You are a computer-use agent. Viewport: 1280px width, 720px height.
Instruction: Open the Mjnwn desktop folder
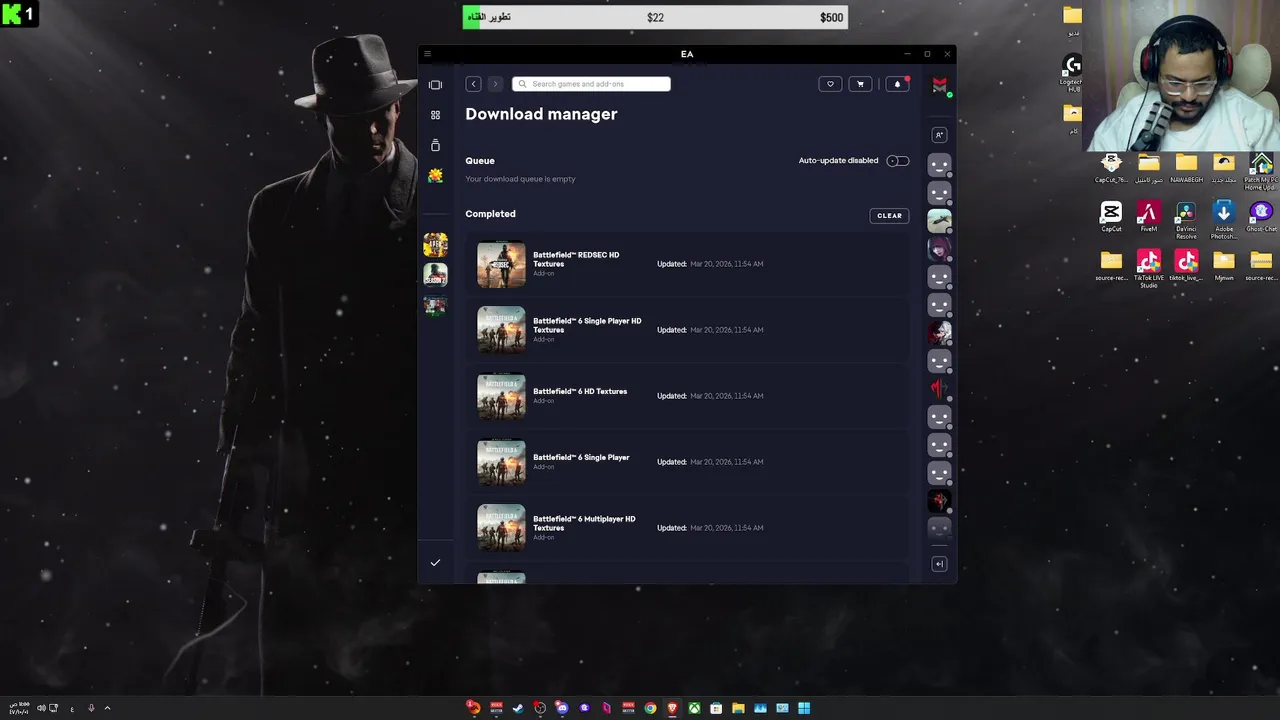1223,265
